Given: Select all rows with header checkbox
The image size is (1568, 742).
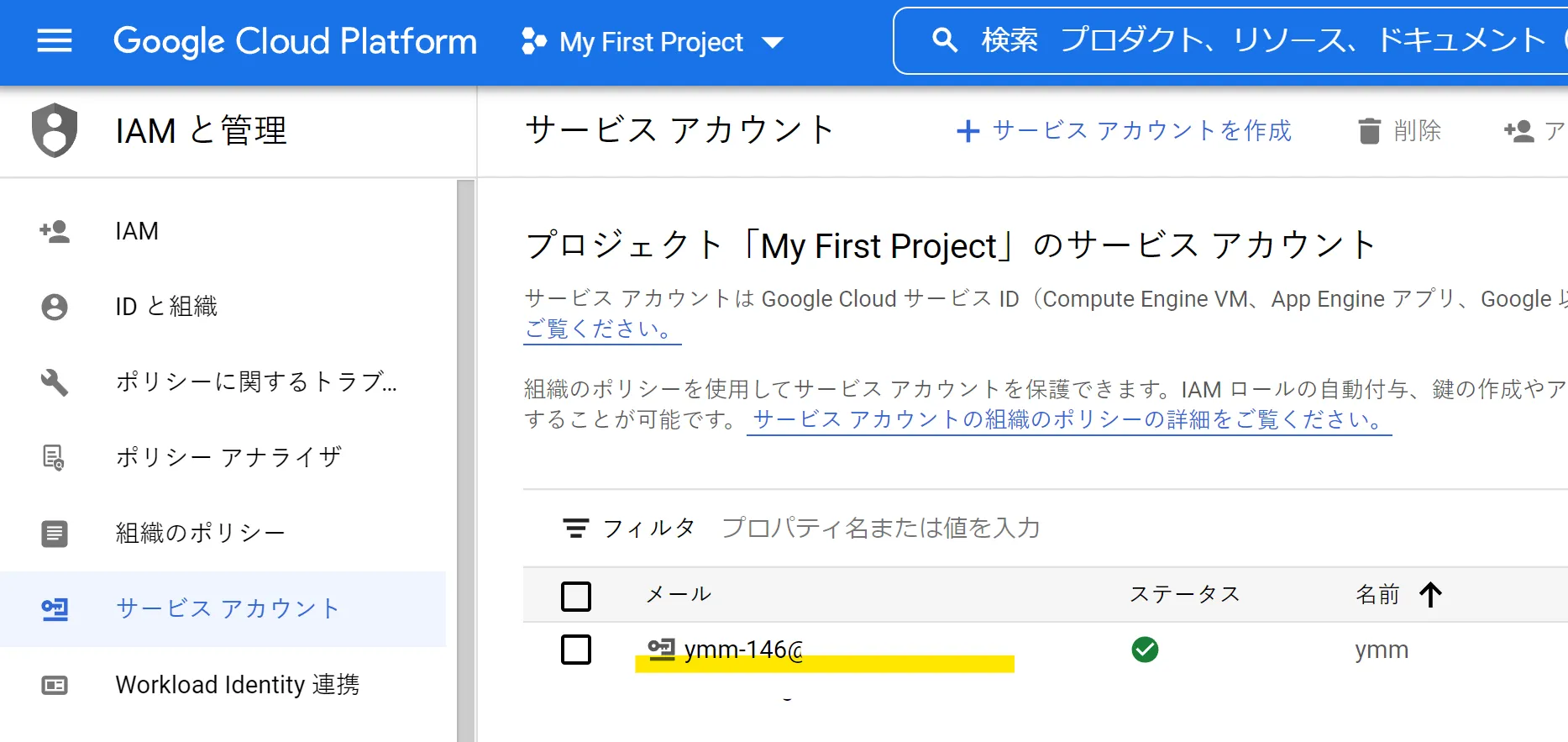Looking at the screenshot, I should coord(576,597).
